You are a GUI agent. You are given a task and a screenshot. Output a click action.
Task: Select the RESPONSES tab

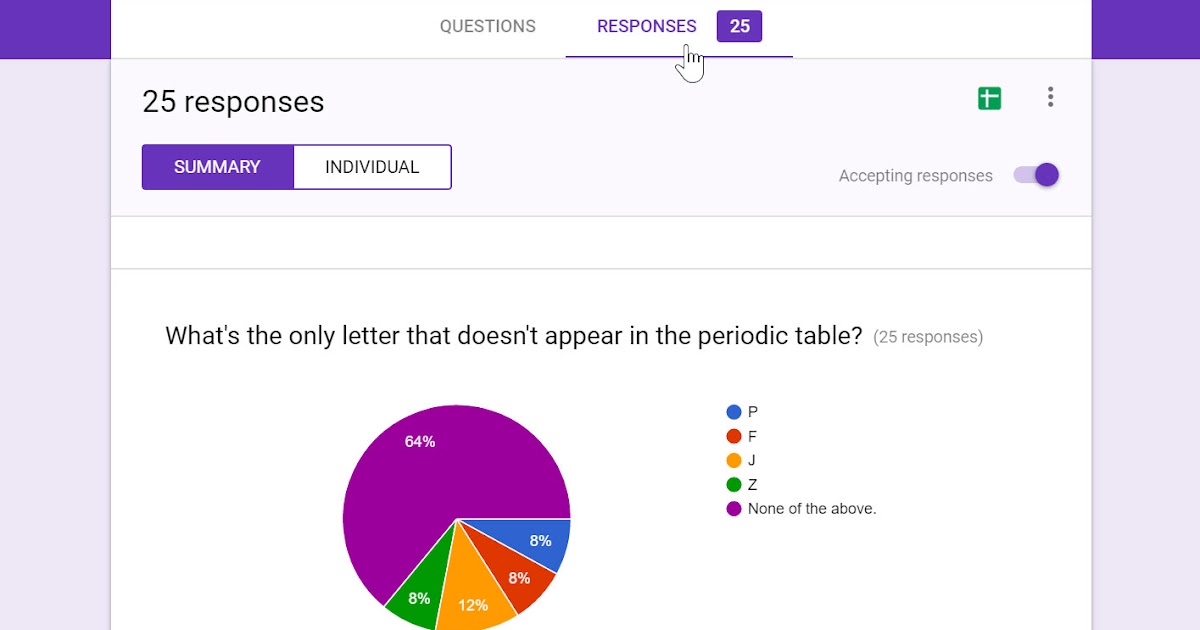click(x=647, y=27)
